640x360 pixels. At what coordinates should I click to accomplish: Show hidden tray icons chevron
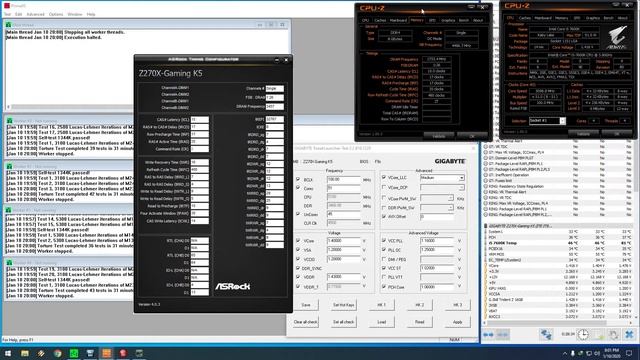coord(565,353)
